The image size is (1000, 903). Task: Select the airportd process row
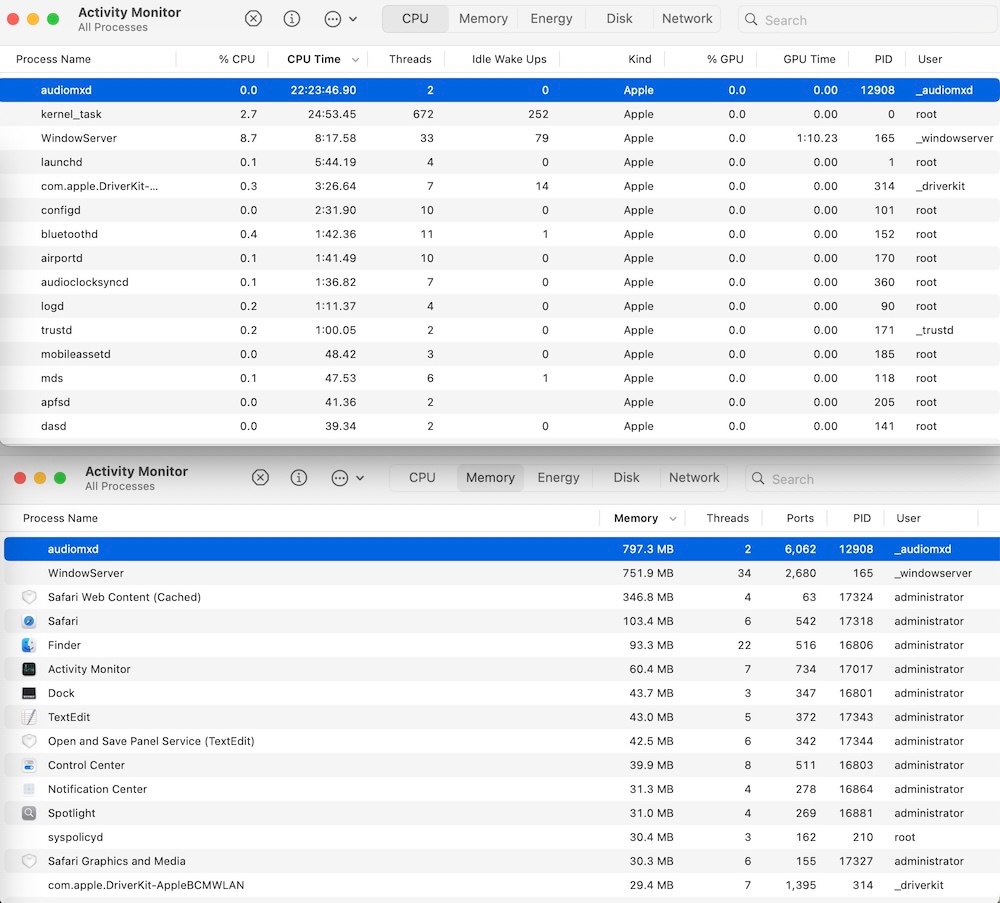pos(500,258)
